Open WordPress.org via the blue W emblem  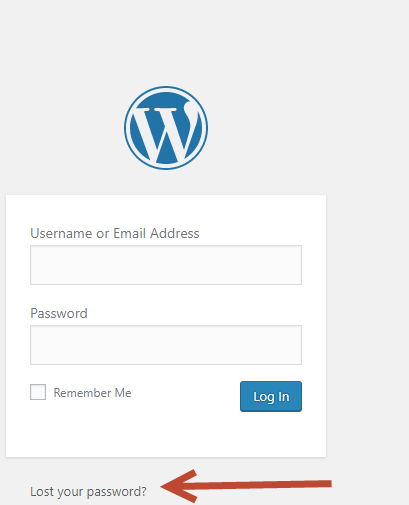166,128
